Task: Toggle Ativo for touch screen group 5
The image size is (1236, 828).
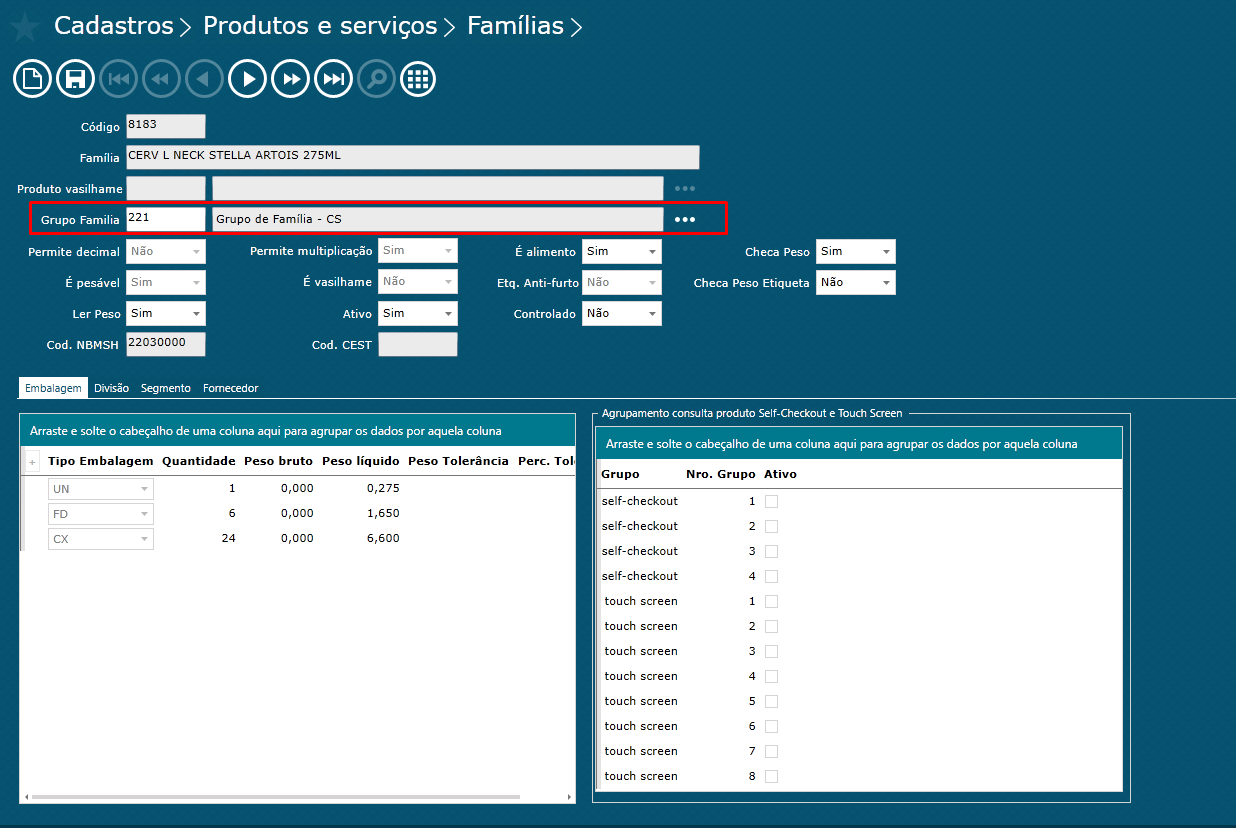Action: [x=771, y=701]
